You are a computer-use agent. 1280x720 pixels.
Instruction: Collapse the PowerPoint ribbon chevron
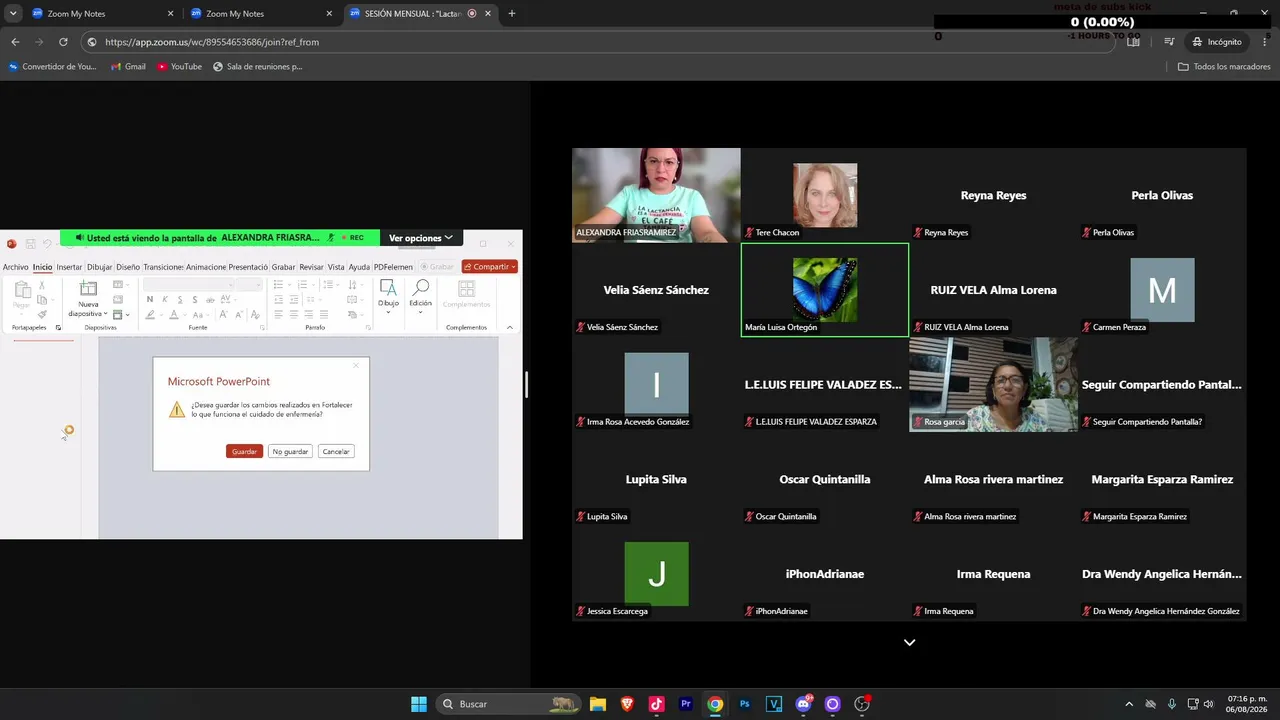coord(510,327)
